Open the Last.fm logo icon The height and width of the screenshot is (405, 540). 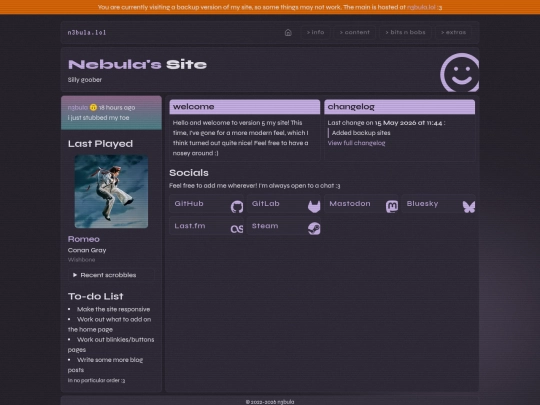tap(237, 229)
